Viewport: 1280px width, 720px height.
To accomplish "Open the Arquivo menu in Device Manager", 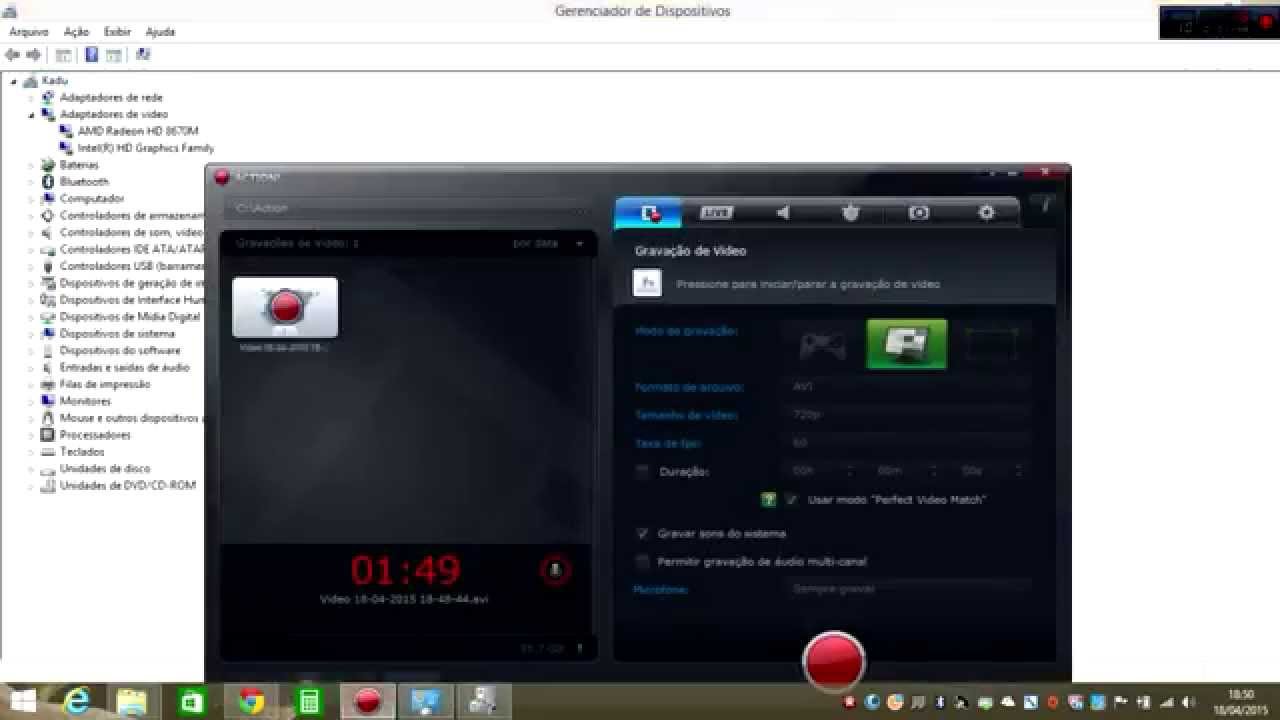I will click(29, 32).
